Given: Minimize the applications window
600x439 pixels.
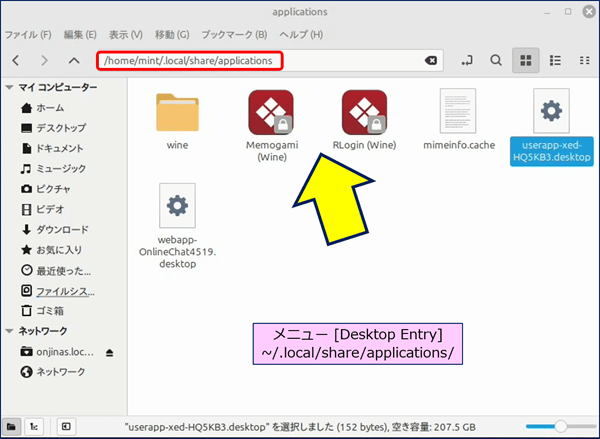Looking at the screenshot, I should (547, 12).
